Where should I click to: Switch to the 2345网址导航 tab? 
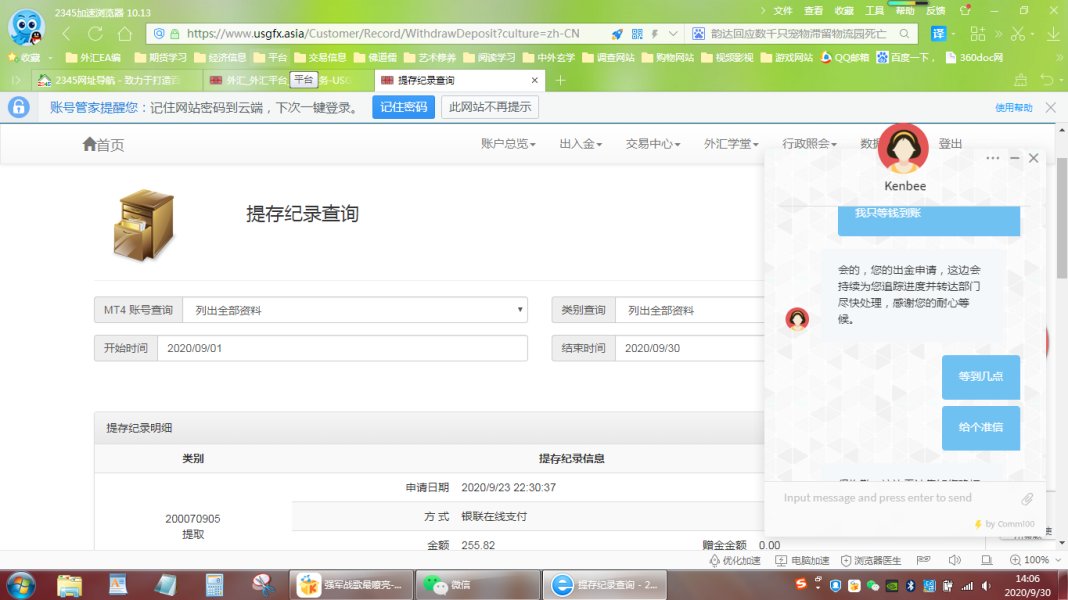click(110, 80)
